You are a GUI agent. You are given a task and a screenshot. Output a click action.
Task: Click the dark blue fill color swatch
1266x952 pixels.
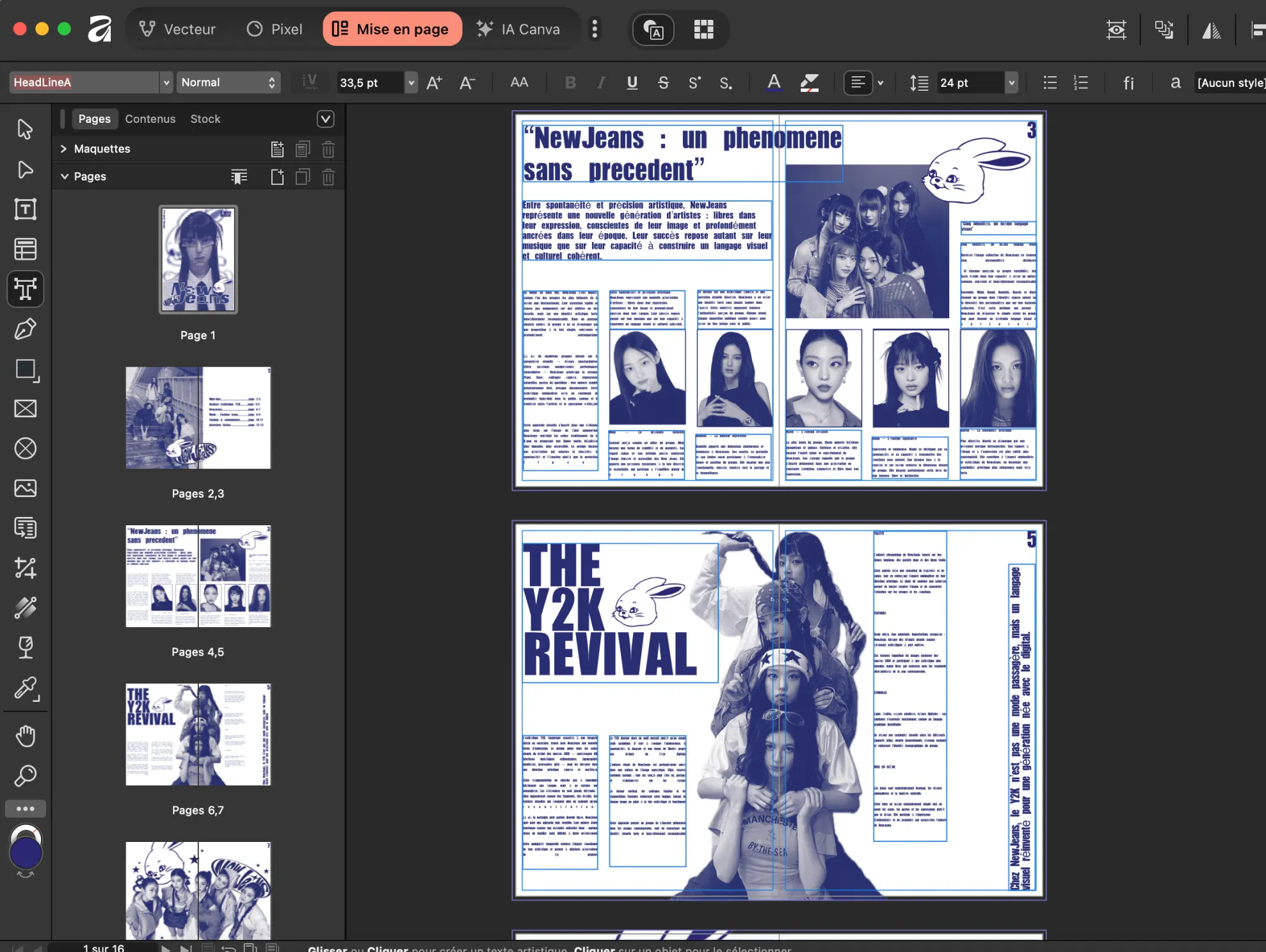[26, 853]
